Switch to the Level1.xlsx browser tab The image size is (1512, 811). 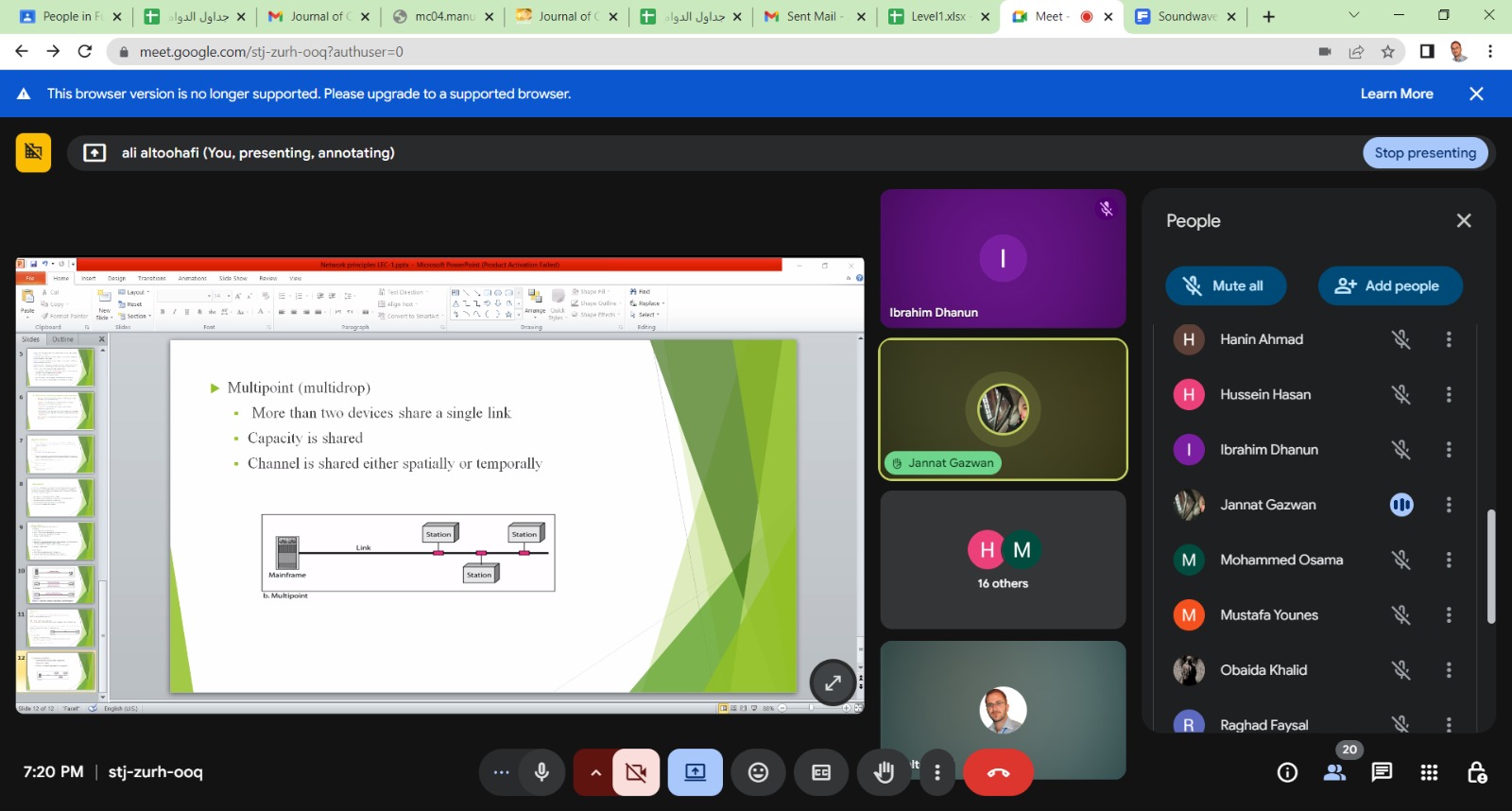[936, 16]
